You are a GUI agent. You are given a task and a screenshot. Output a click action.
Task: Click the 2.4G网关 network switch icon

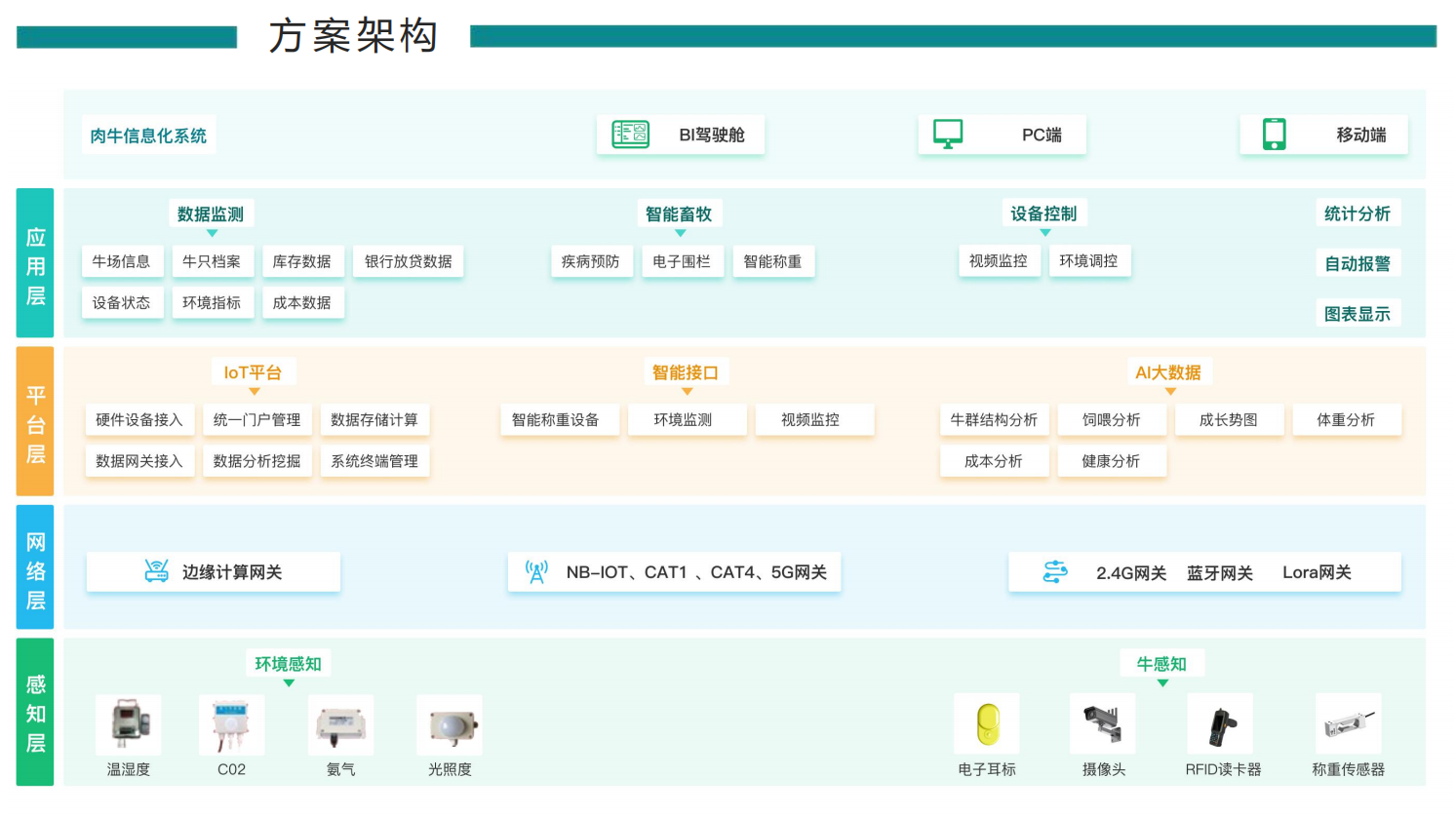(x=1054, y=571)
